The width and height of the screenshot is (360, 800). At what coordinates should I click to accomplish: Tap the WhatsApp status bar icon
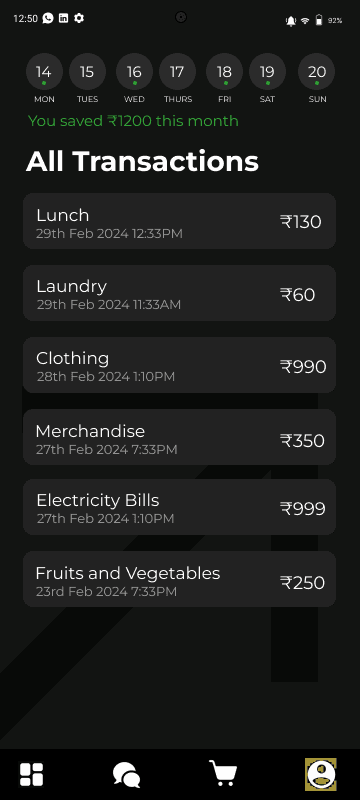[x=48, y=18]
